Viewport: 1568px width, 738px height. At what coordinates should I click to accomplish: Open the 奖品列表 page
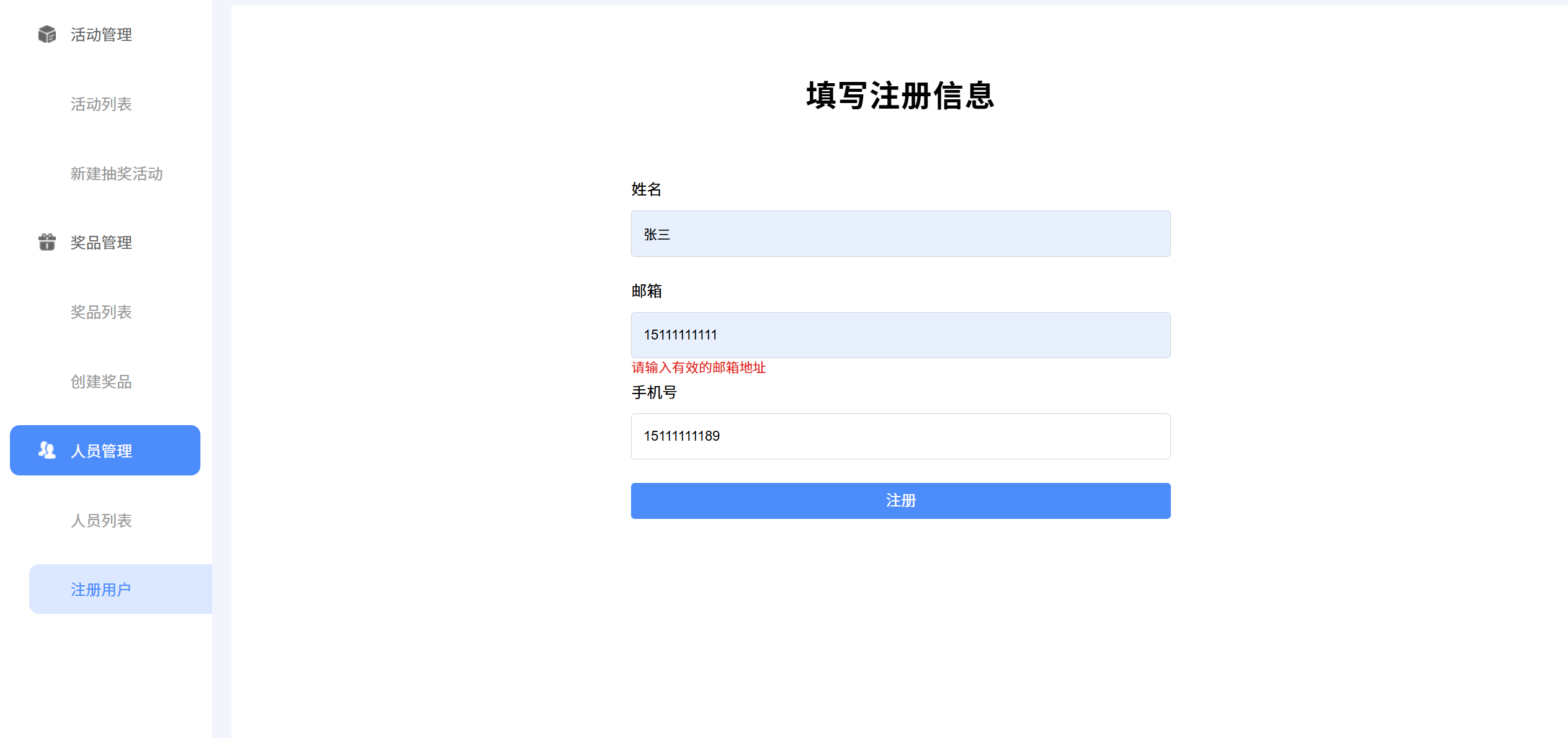pyautogui.click(x=101, y=312)
